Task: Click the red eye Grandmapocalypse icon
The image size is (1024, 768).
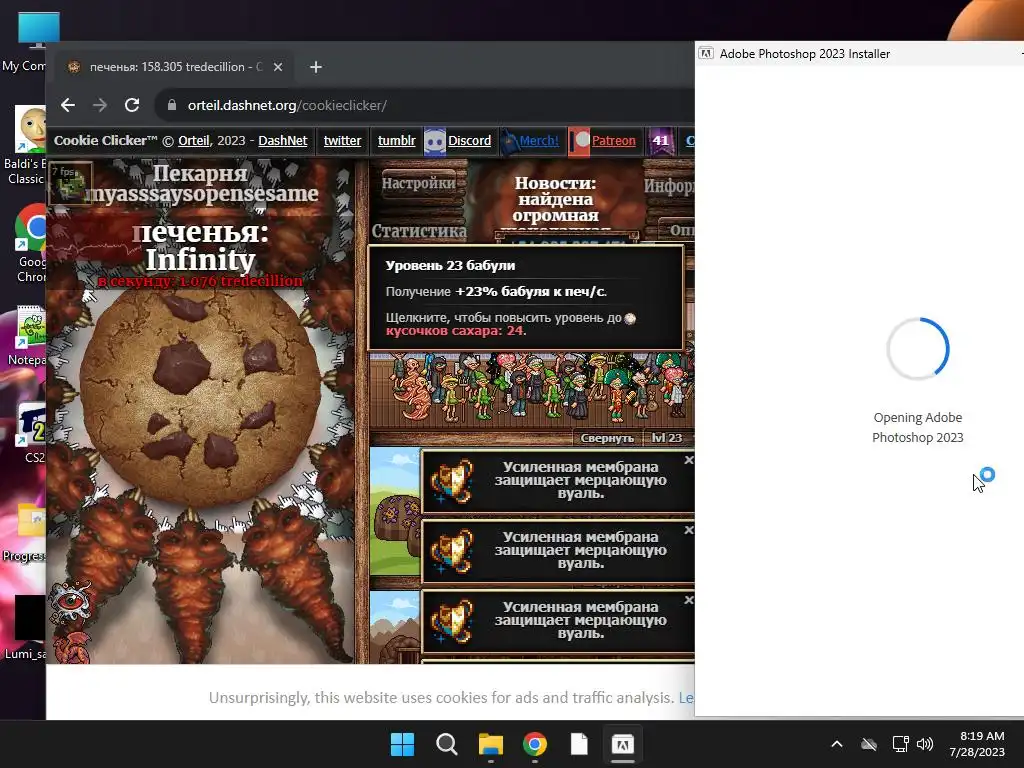Action: (72, 601)
